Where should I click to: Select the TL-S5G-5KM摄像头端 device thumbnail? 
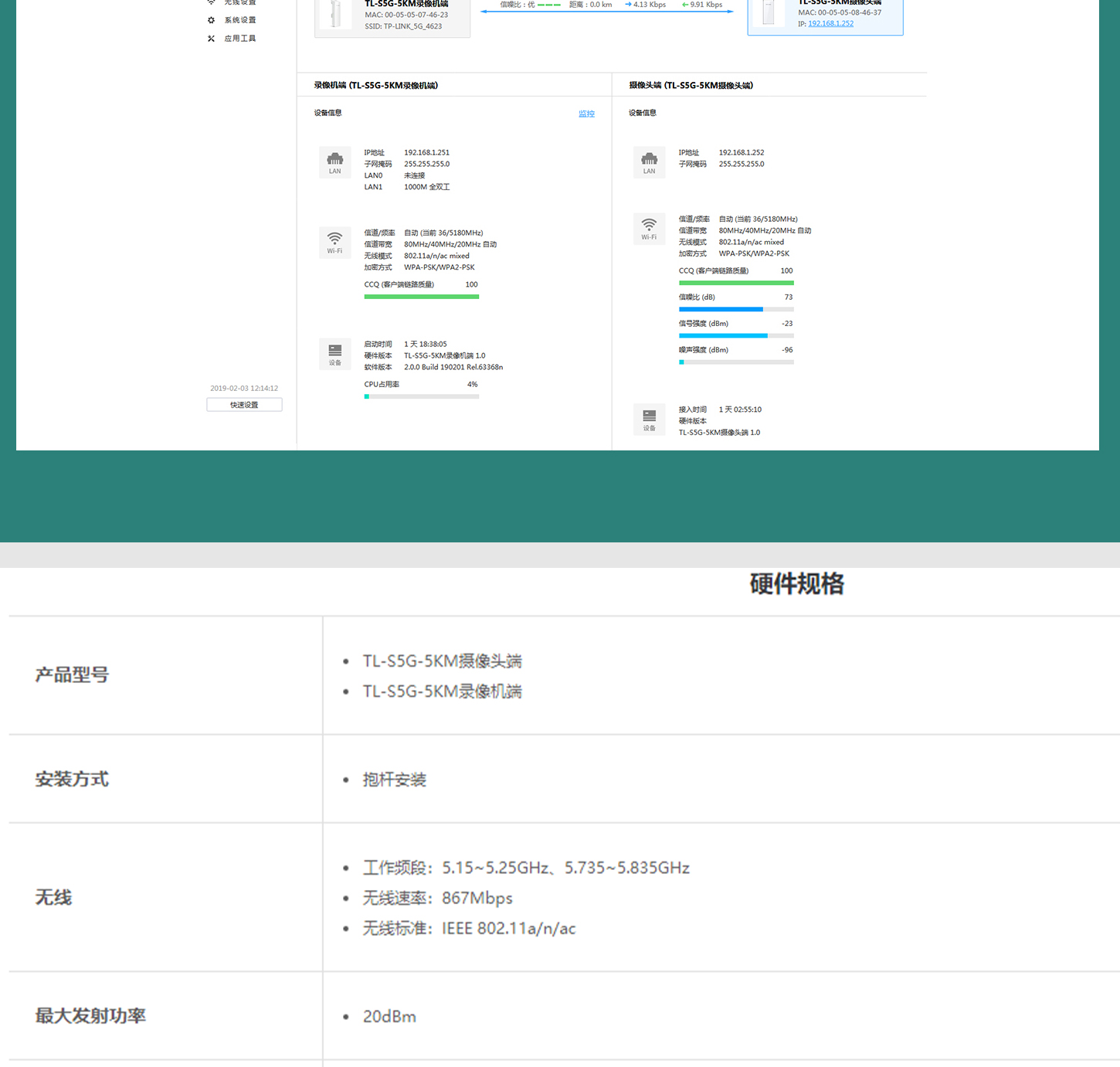tap(769, 13)
